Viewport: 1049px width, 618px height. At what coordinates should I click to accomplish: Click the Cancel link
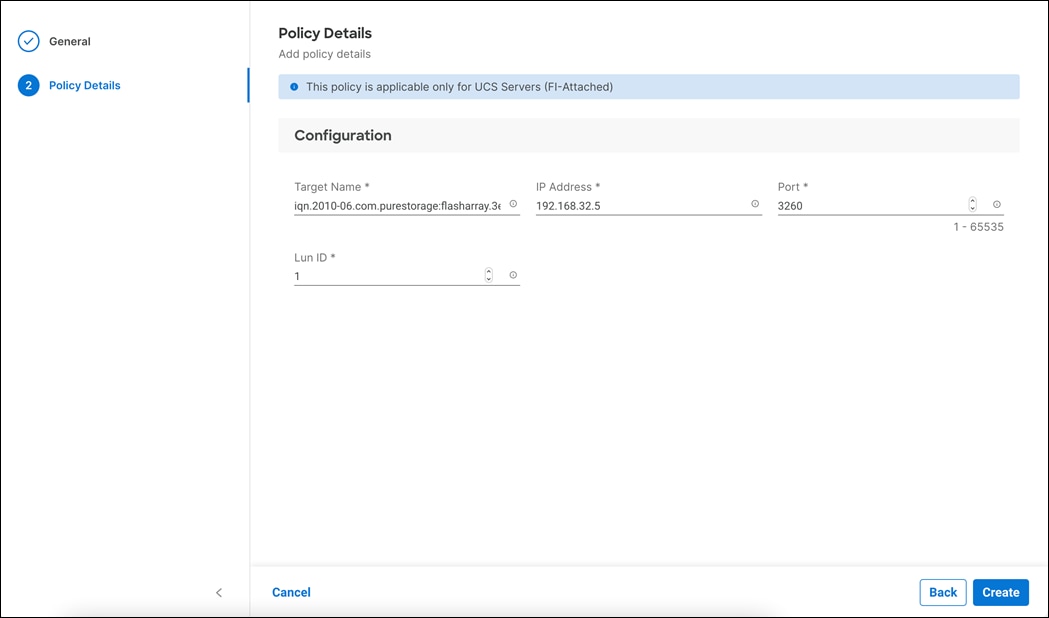[x=291, y=592]
